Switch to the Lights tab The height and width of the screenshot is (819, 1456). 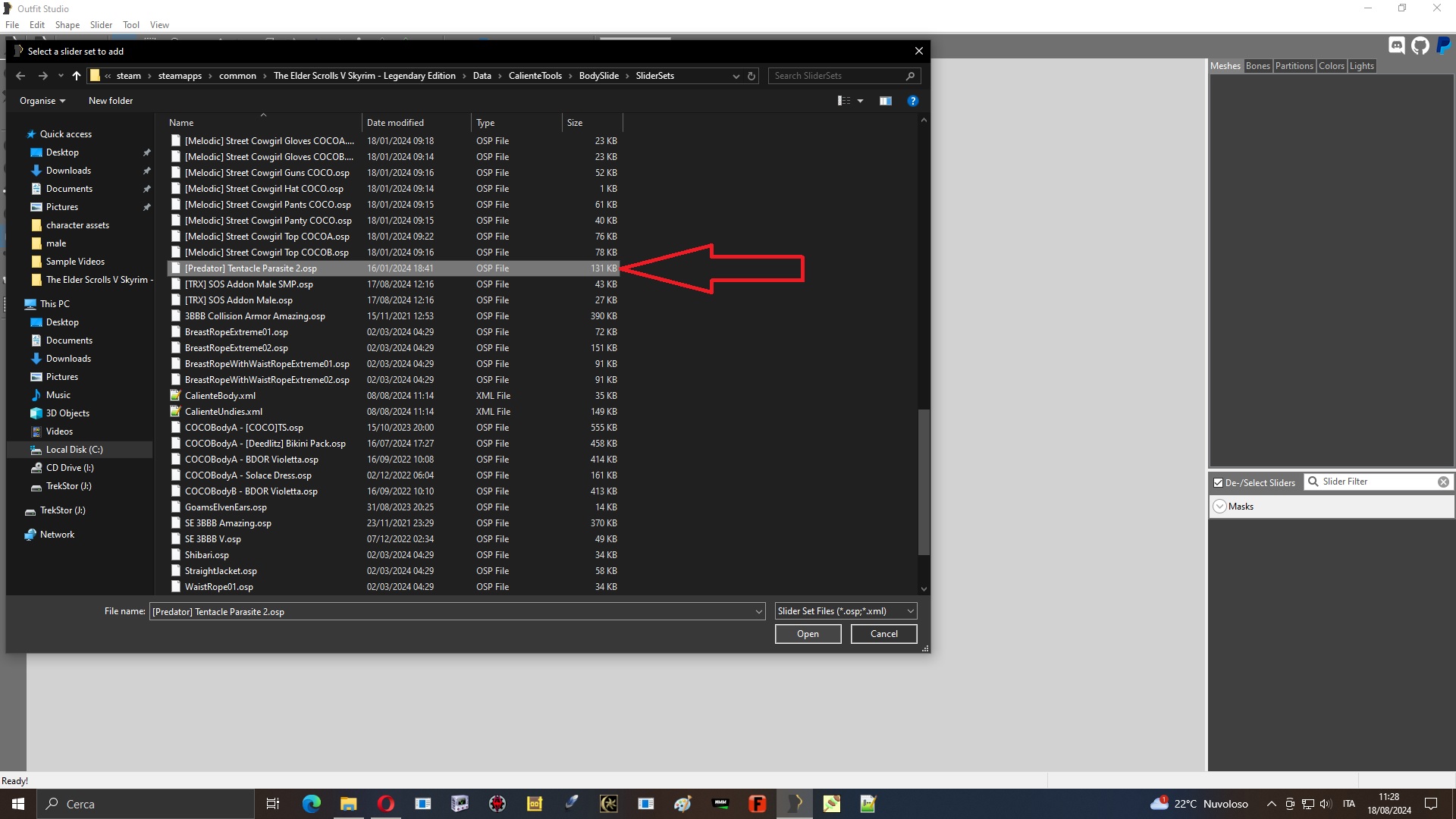pos(1361,66)
